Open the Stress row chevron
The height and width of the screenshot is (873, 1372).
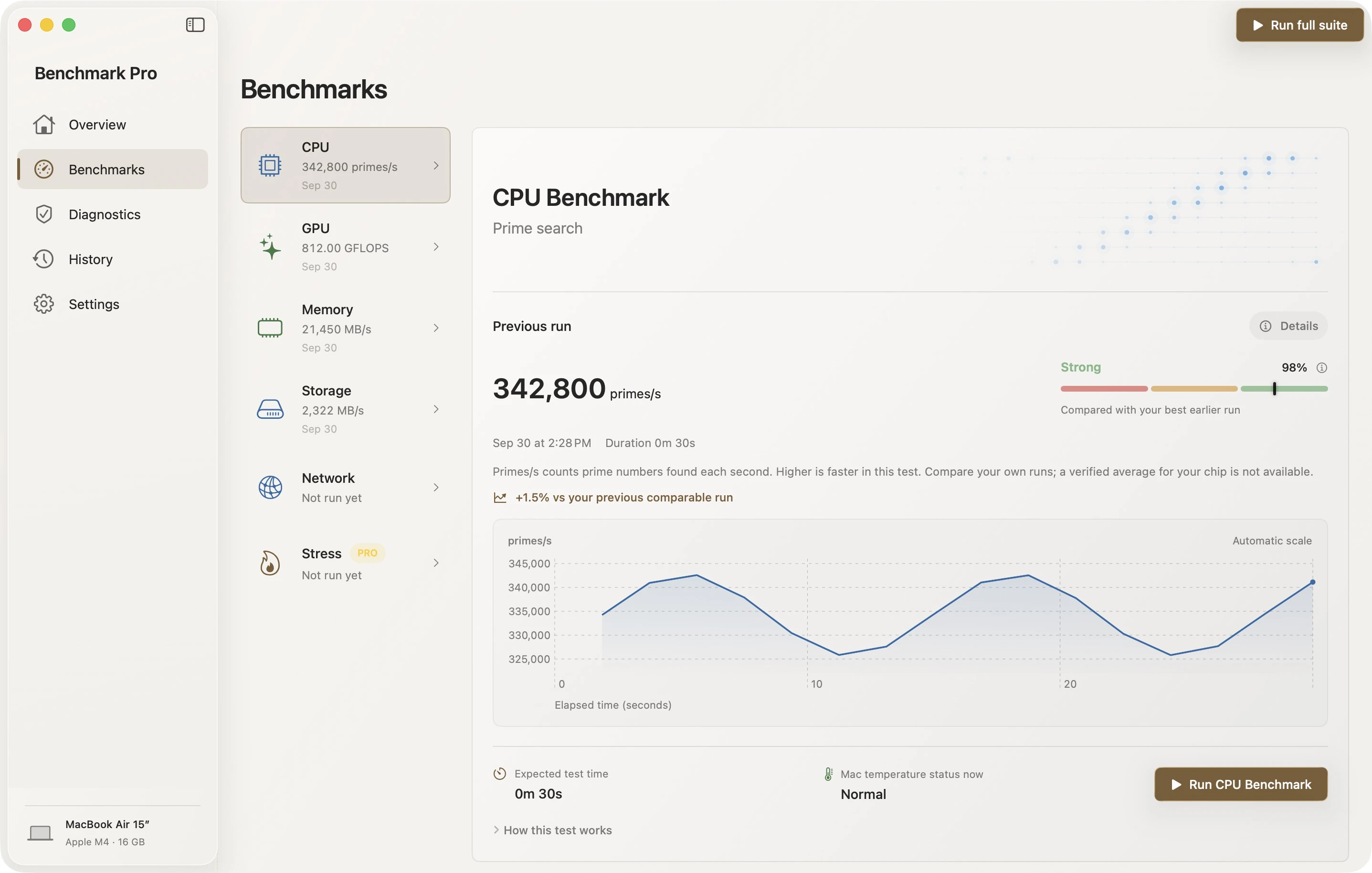pyautogui.click(x=436, y=563)
